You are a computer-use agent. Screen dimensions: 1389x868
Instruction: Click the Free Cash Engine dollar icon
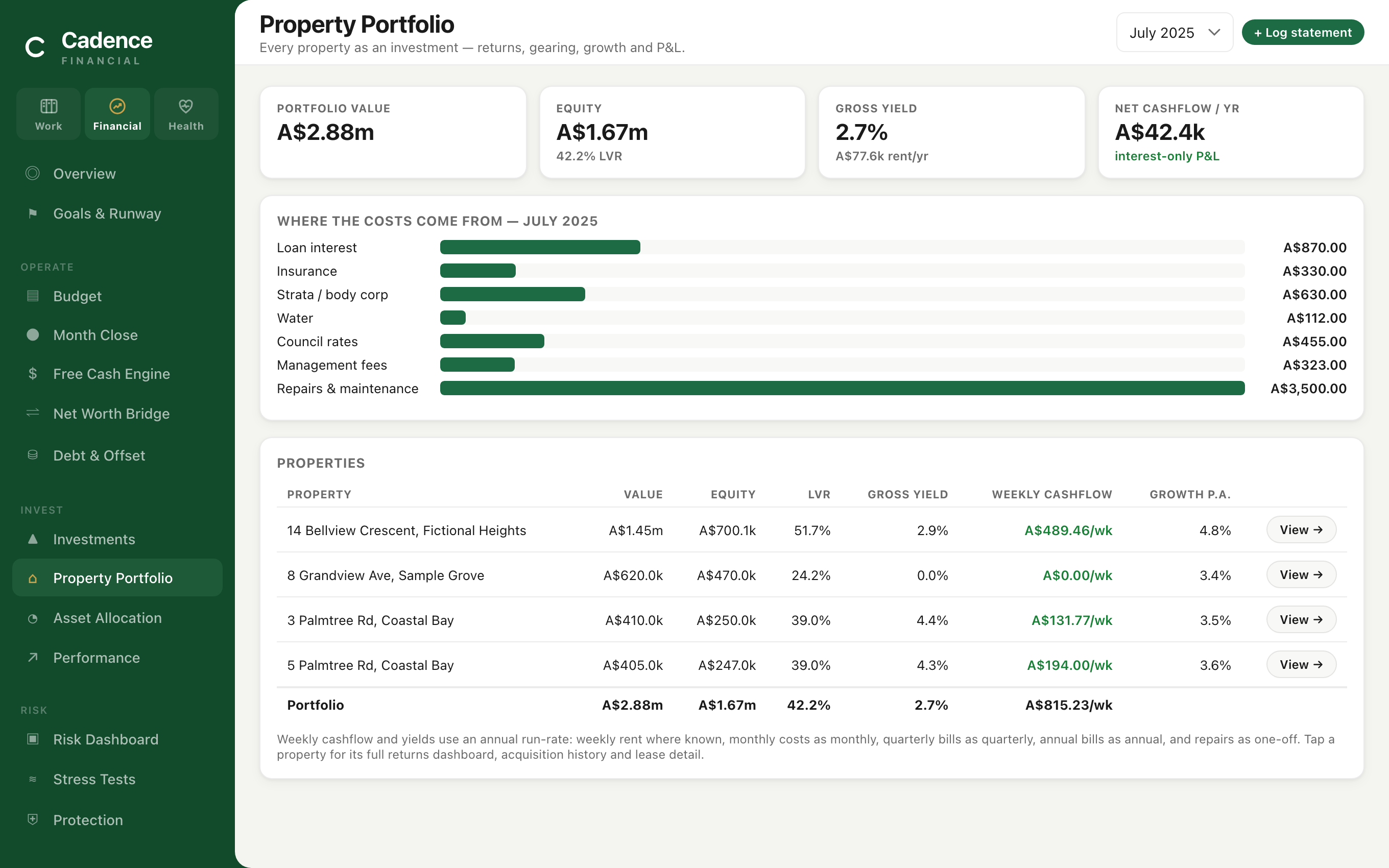(33, 374)
